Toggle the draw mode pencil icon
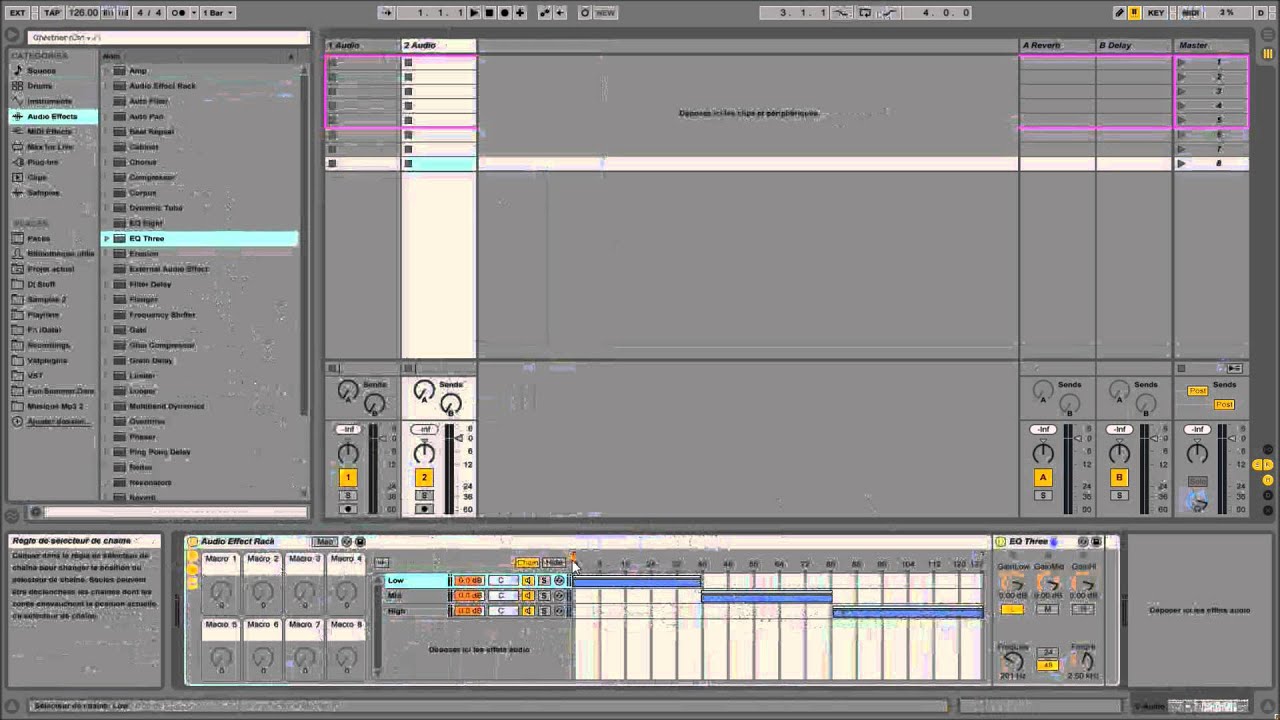The height and width of the screenshot is (720, 1280). [1120, 13]
